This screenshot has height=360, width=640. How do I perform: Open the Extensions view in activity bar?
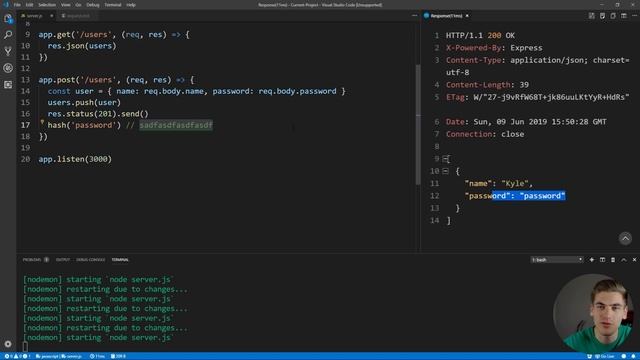coord(8,84)
